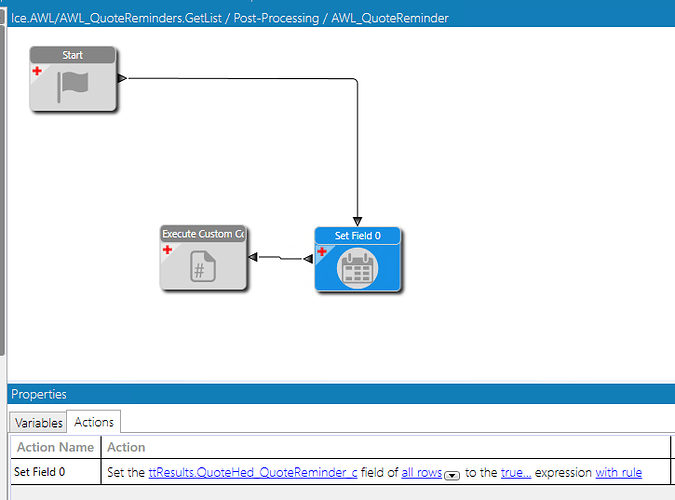Select the Execute Custom Code hash icon

[x=203, y=266]
